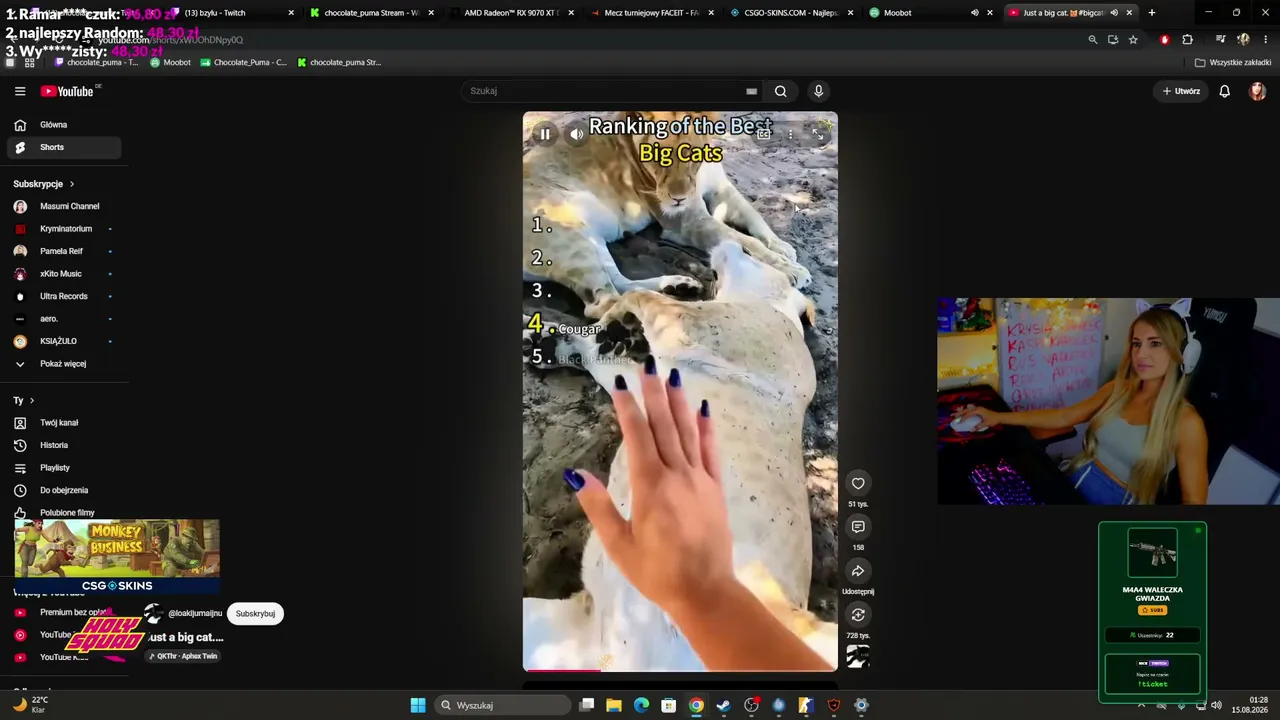Open KSIĄŻULO channel

click(x=65, y=341)
